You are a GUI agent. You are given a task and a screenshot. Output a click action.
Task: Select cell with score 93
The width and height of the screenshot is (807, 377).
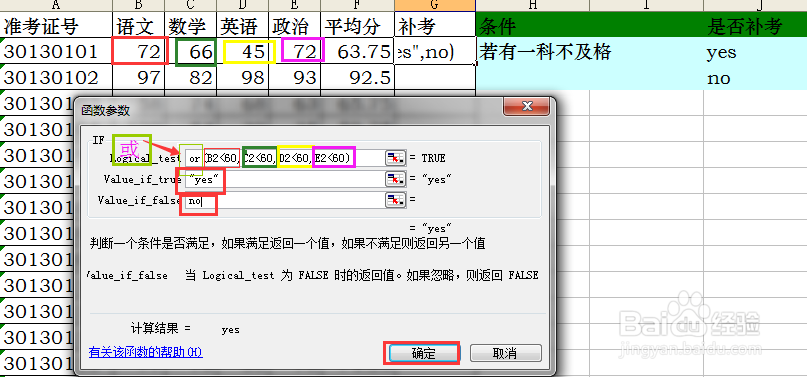[295, 77]
